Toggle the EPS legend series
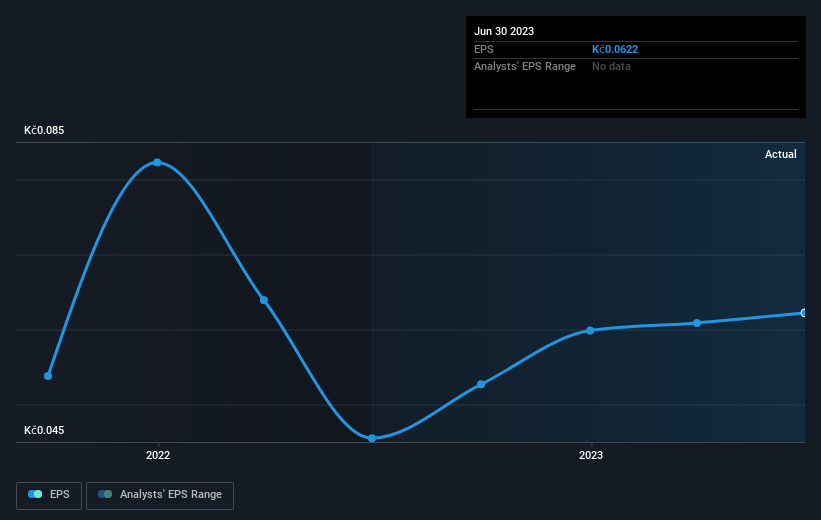Viewport: 821px width, 520px height. (49, 495)
